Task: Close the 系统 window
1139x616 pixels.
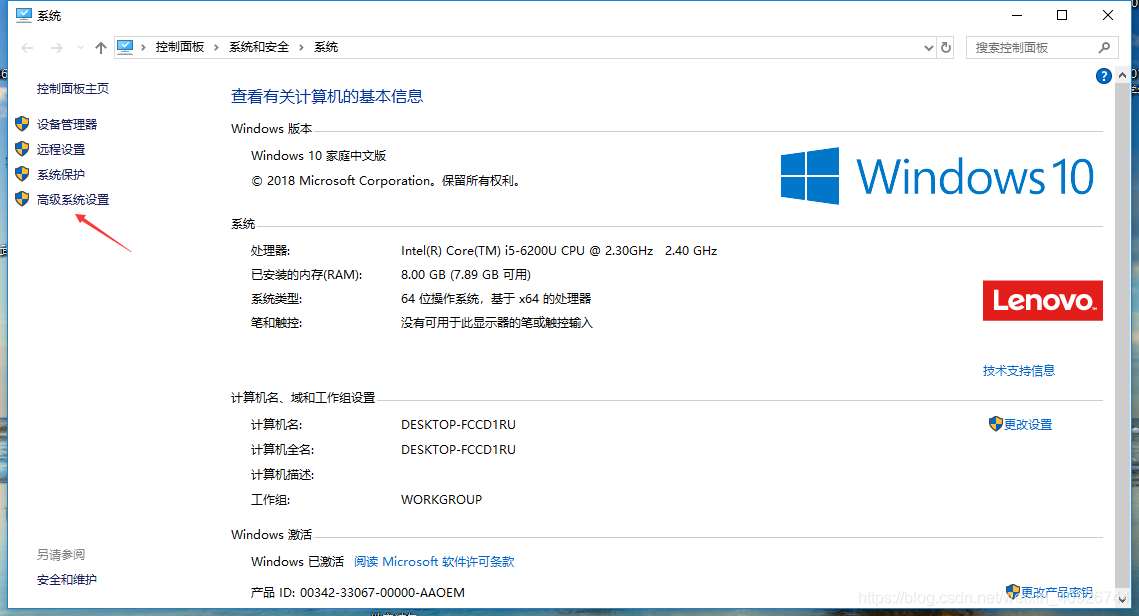Action: point(1108,15)
